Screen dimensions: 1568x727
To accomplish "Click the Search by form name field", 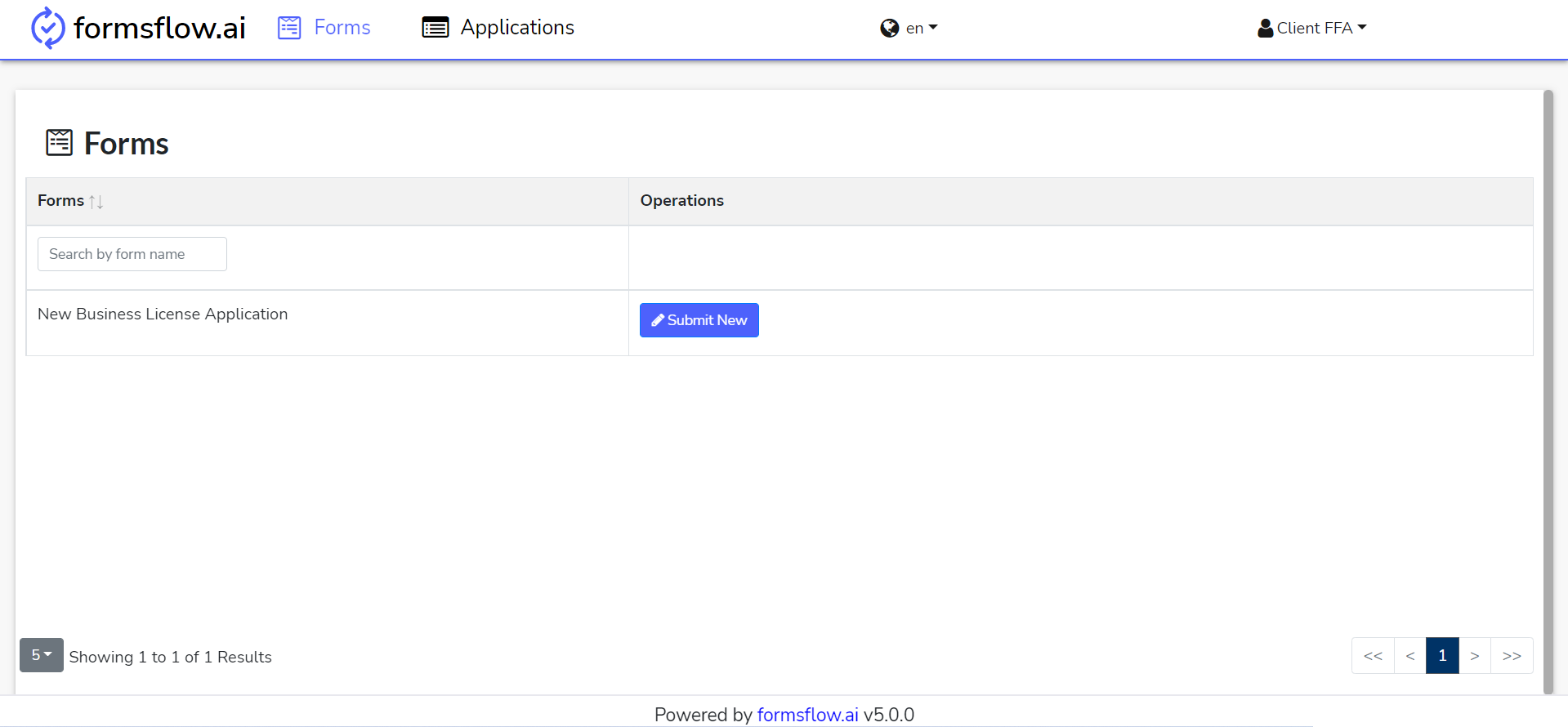I will point(132,254).
